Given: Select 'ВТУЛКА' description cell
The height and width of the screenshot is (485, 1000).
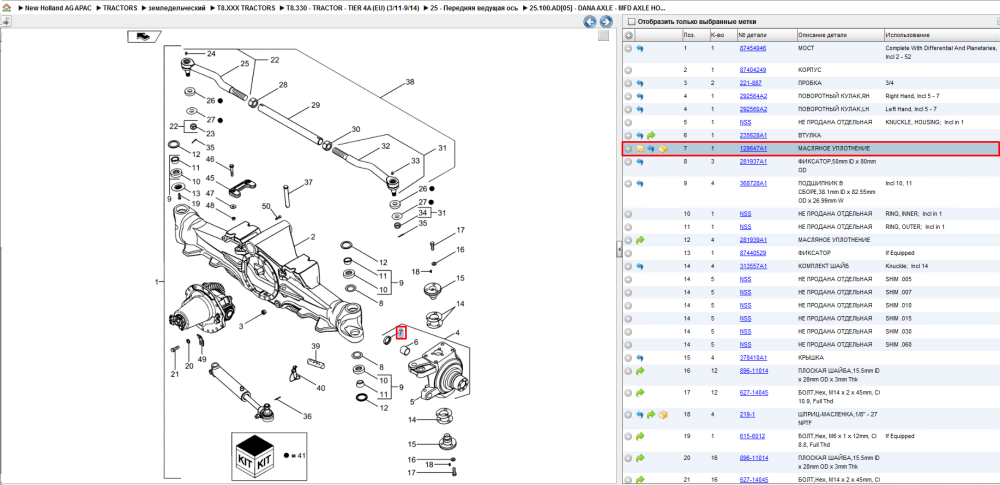Looking at the screenshot, I should [x=809, y=135].
